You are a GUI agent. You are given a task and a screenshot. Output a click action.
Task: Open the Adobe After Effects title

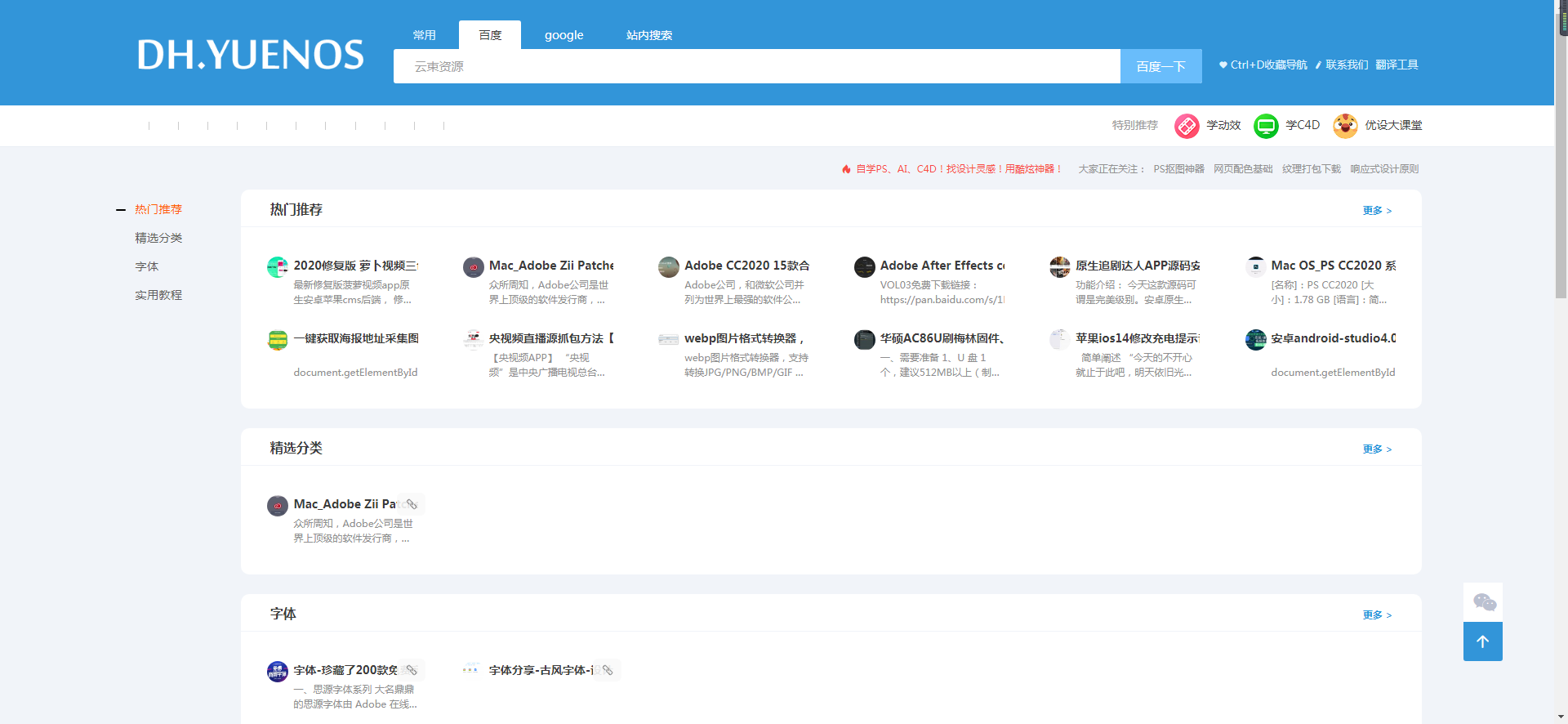(x=942, y=266)
